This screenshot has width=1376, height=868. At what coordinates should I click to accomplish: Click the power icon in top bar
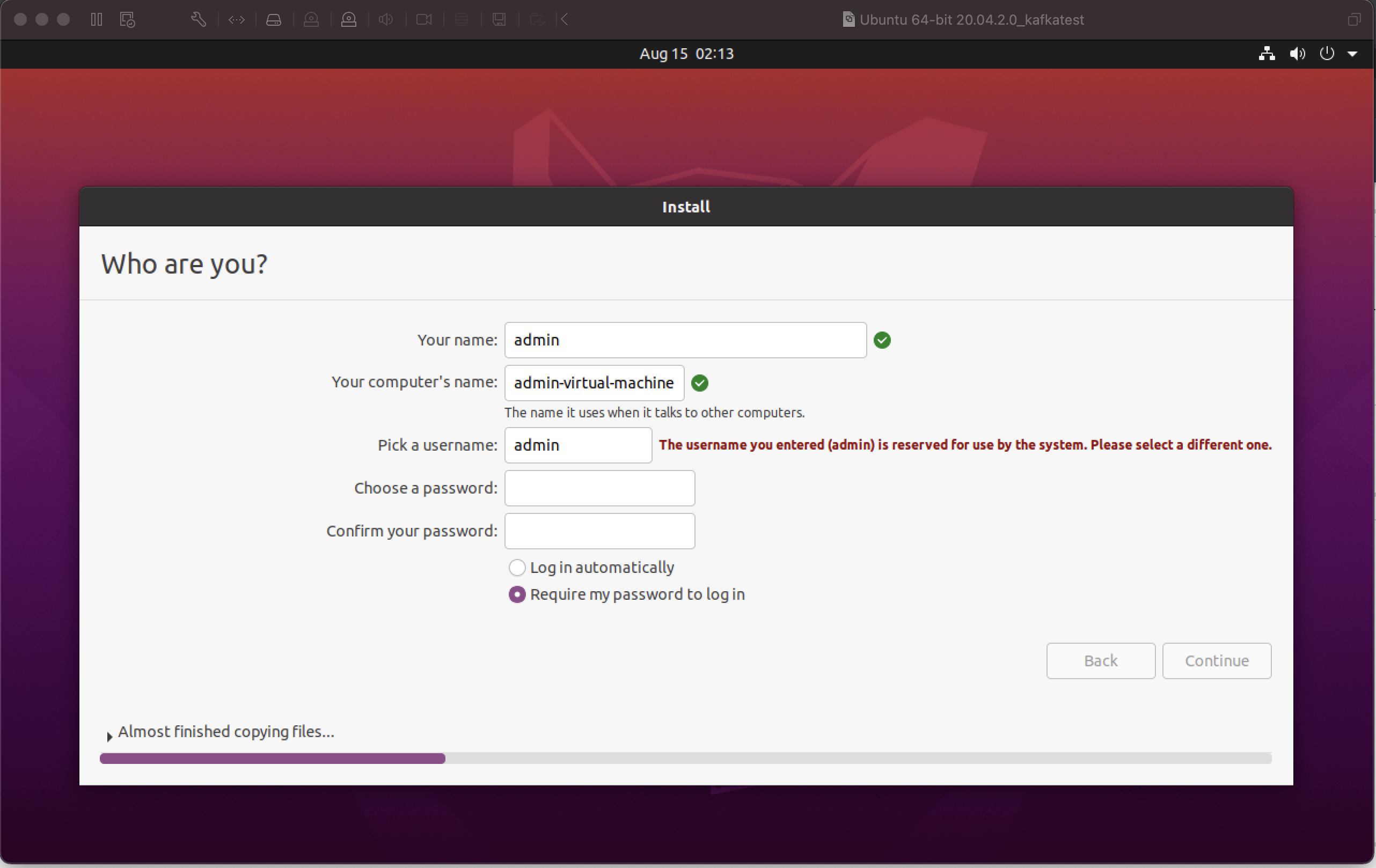(1327, 54)
